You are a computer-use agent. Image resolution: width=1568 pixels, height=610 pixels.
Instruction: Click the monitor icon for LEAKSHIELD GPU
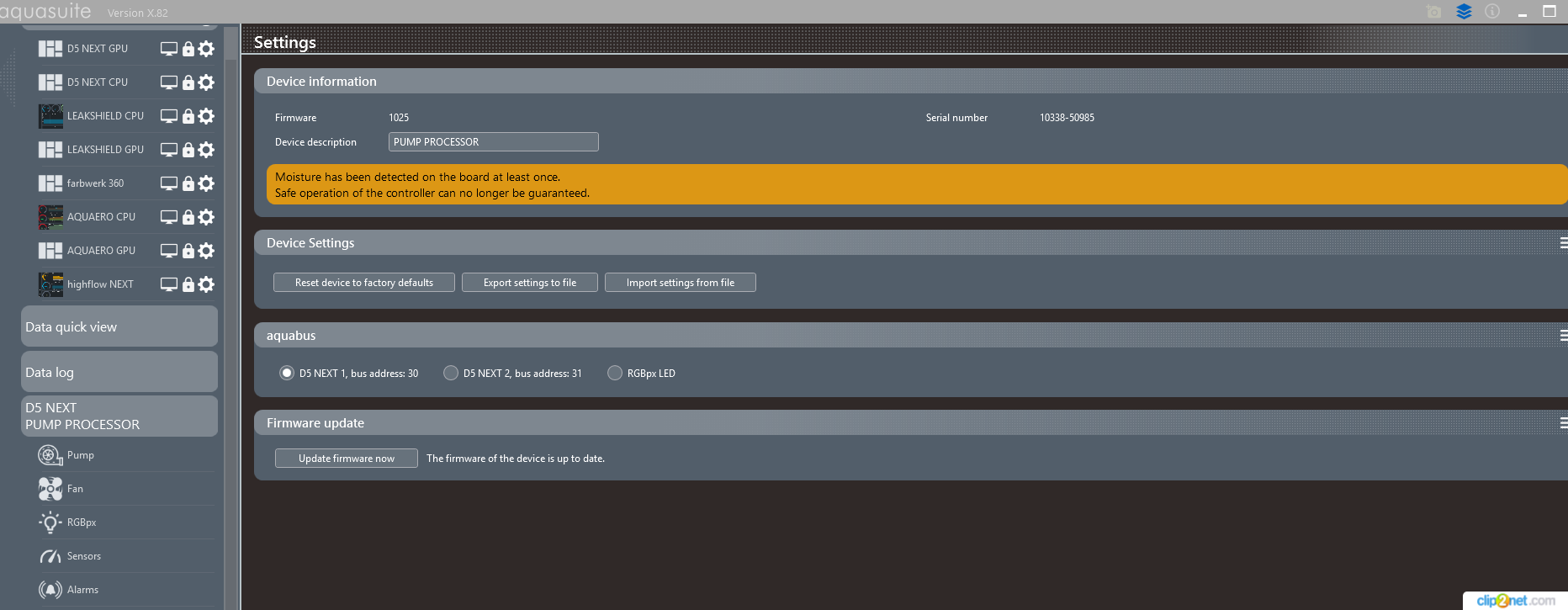click(169, 150)
